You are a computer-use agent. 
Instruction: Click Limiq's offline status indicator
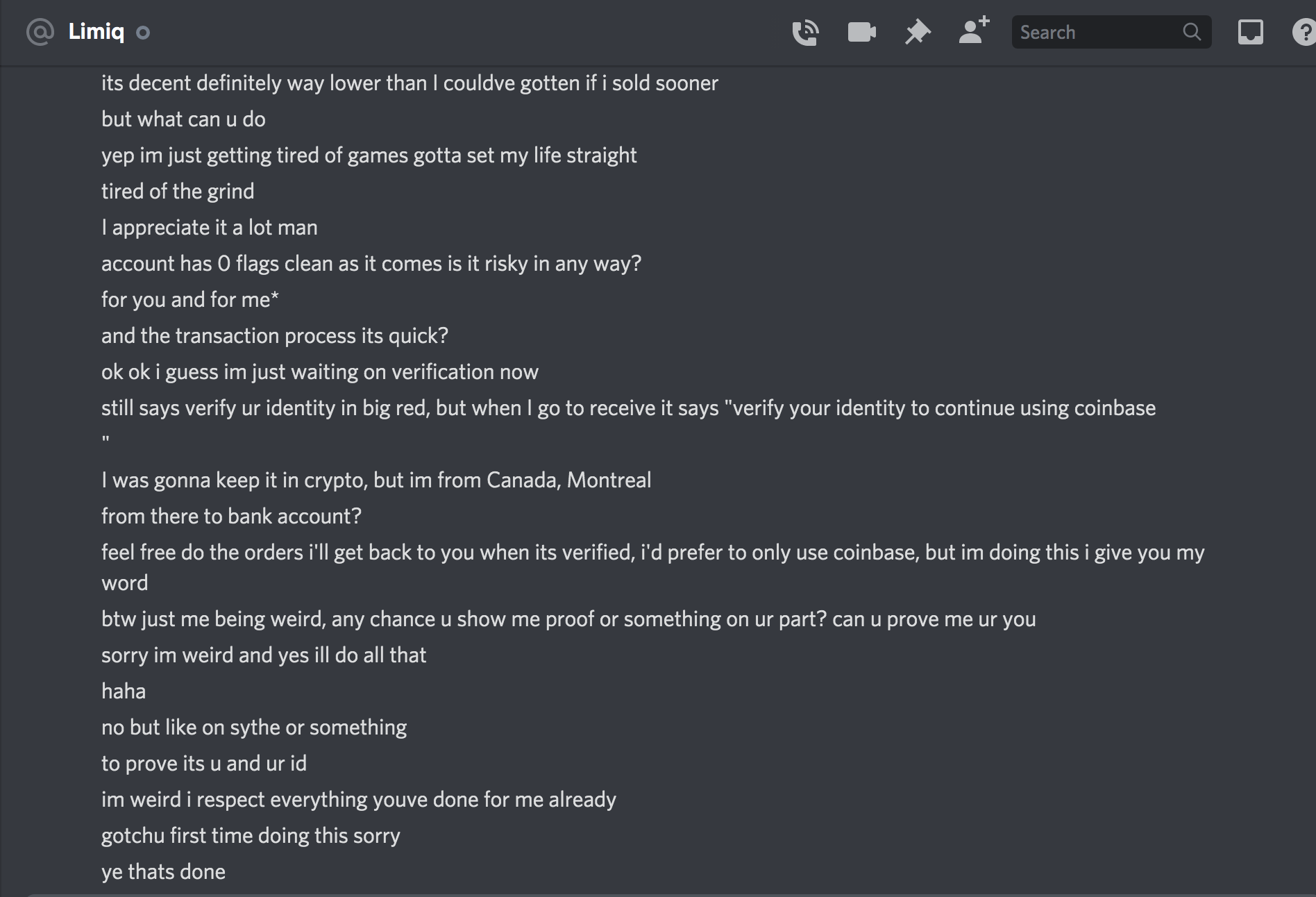tap(143, 33)
